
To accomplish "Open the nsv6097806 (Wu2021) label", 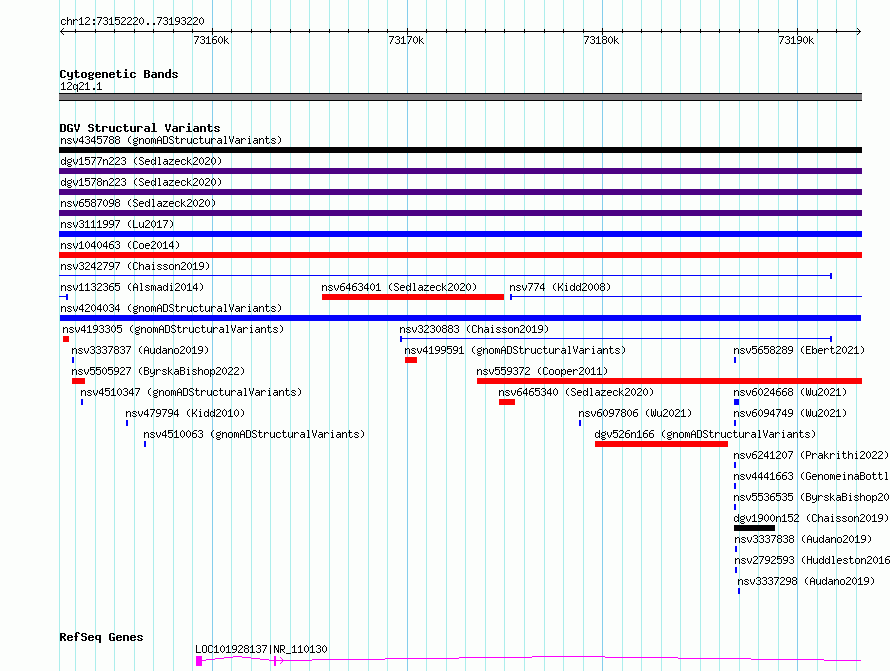I will [x=635, y=413].
